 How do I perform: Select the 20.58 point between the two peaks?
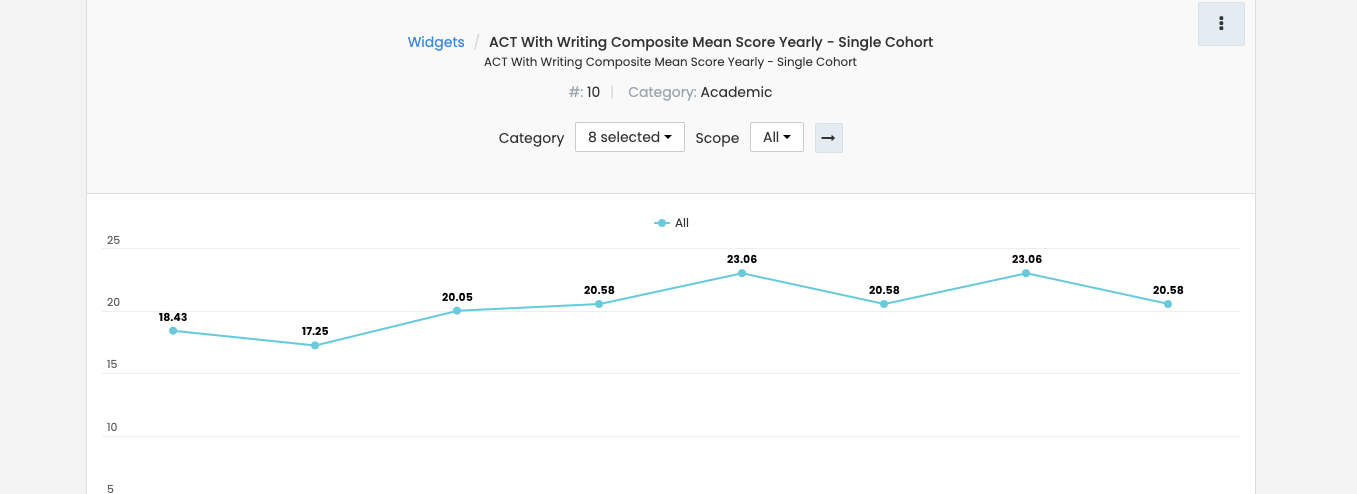[x=884, y=304]
